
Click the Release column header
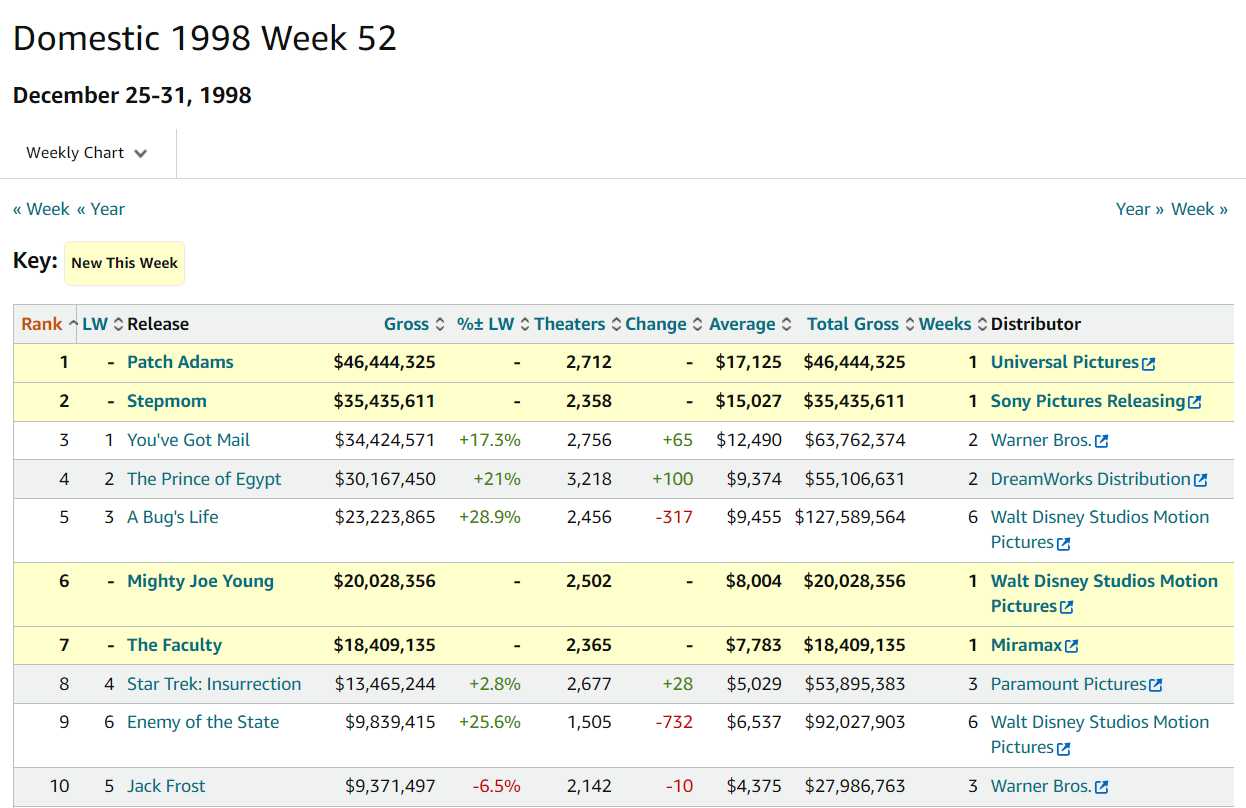click(158, 324)
